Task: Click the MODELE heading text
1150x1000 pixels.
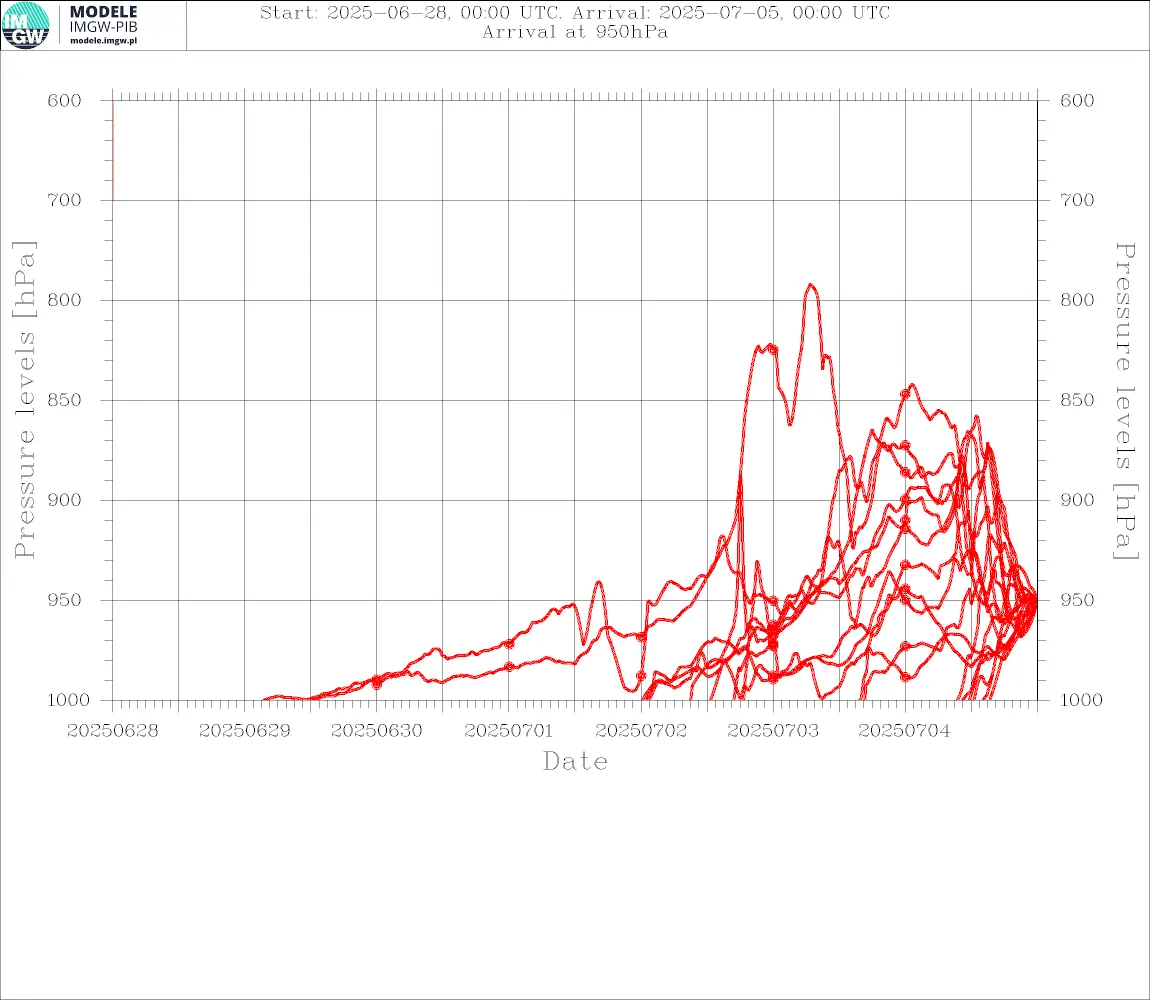Action: pyautogui.click(x=103, y=12)
